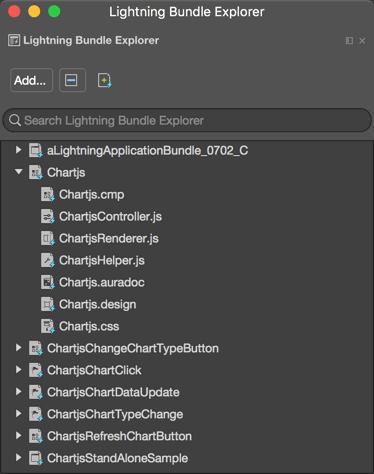Image resolution: width=374 pixels, height=474 pixels.
Task: Select the ChartjsRenderer.js file name
Action: coord(109,239)
